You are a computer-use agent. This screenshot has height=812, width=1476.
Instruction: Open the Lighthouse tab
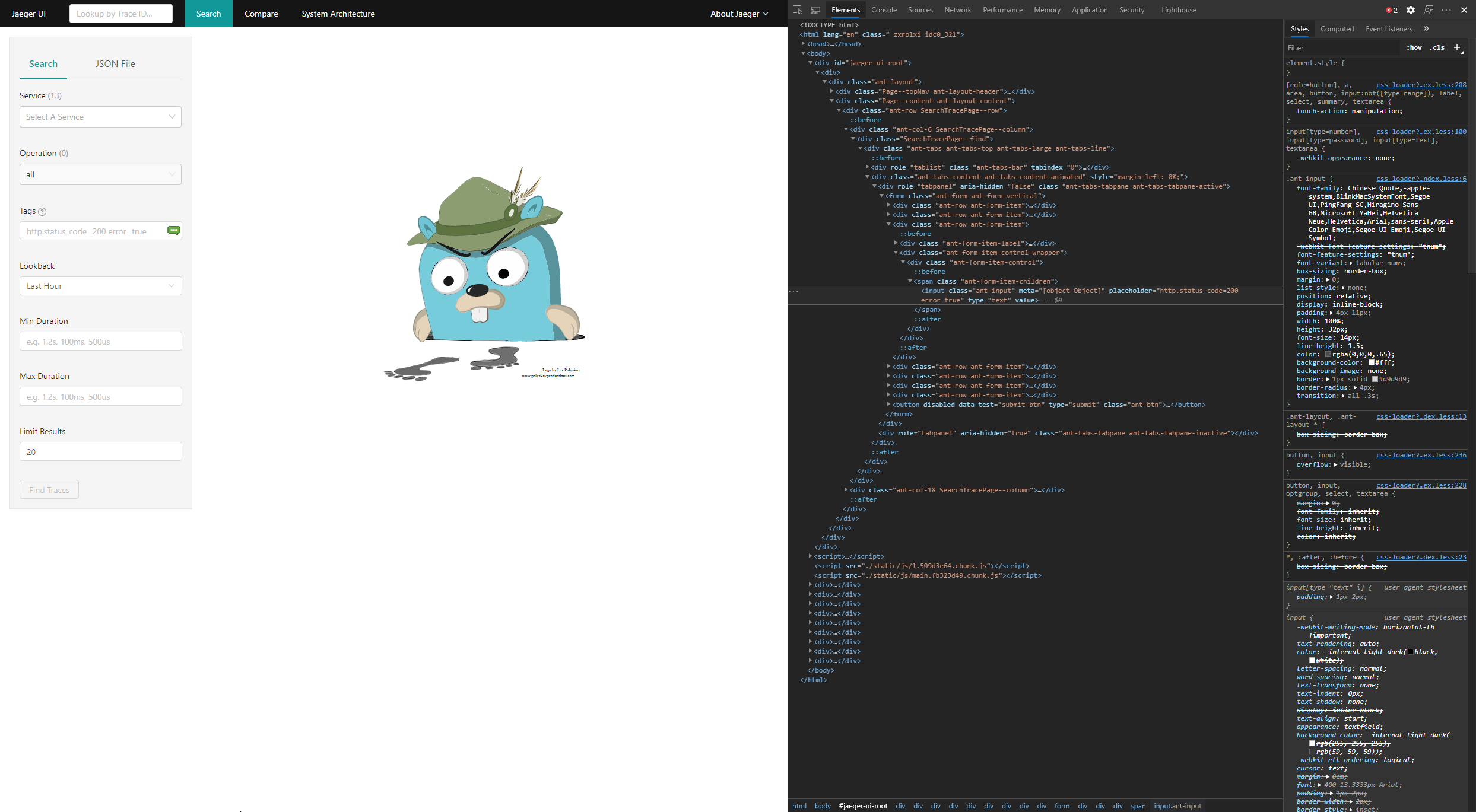[1179, 10]
